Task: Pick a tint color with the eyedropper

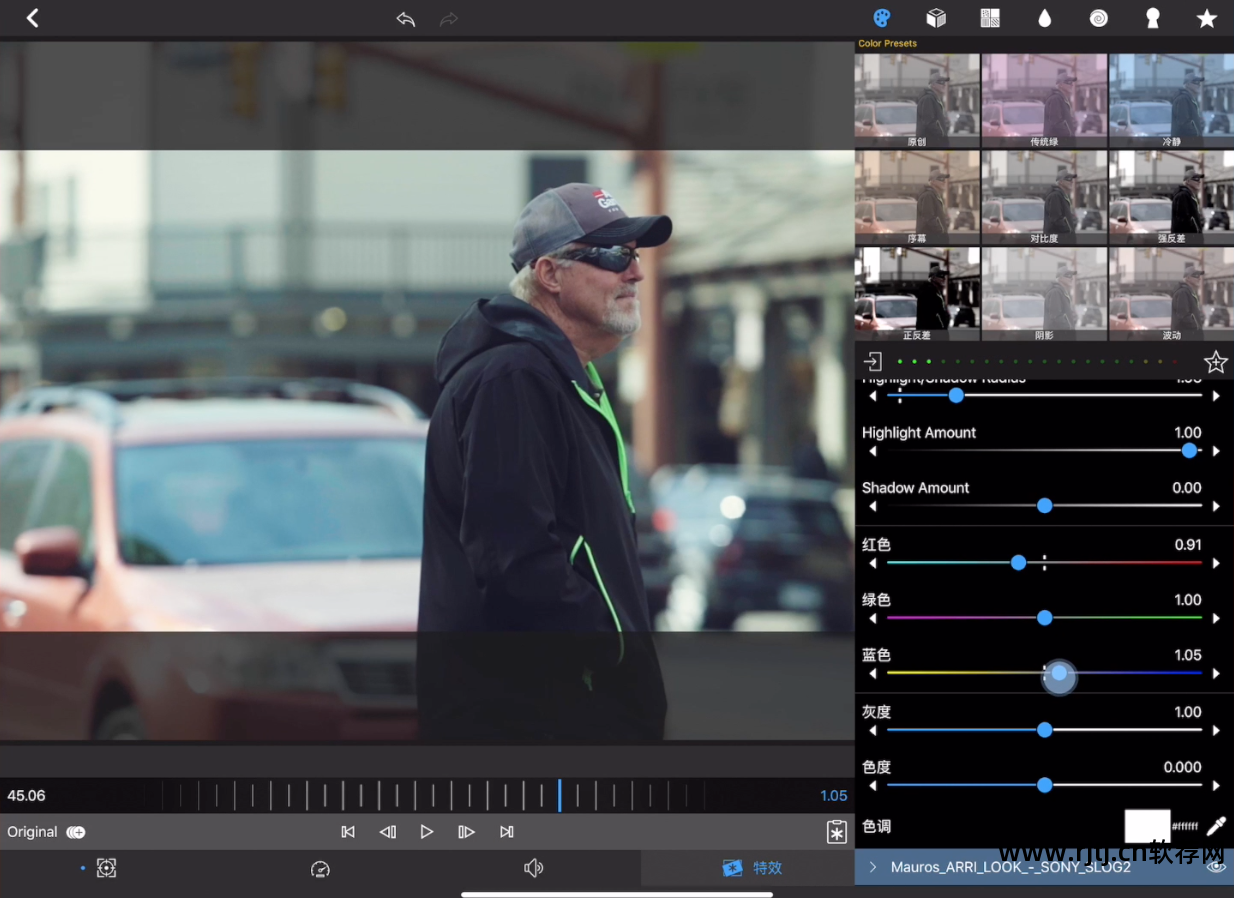Action: (x=1216, y=826)
